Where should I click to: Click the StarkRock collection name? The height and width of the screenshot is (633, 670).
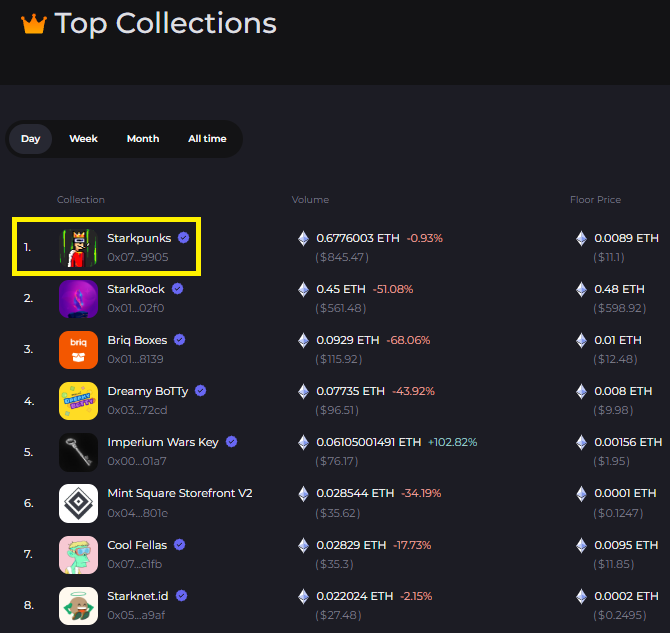(136, 289)
